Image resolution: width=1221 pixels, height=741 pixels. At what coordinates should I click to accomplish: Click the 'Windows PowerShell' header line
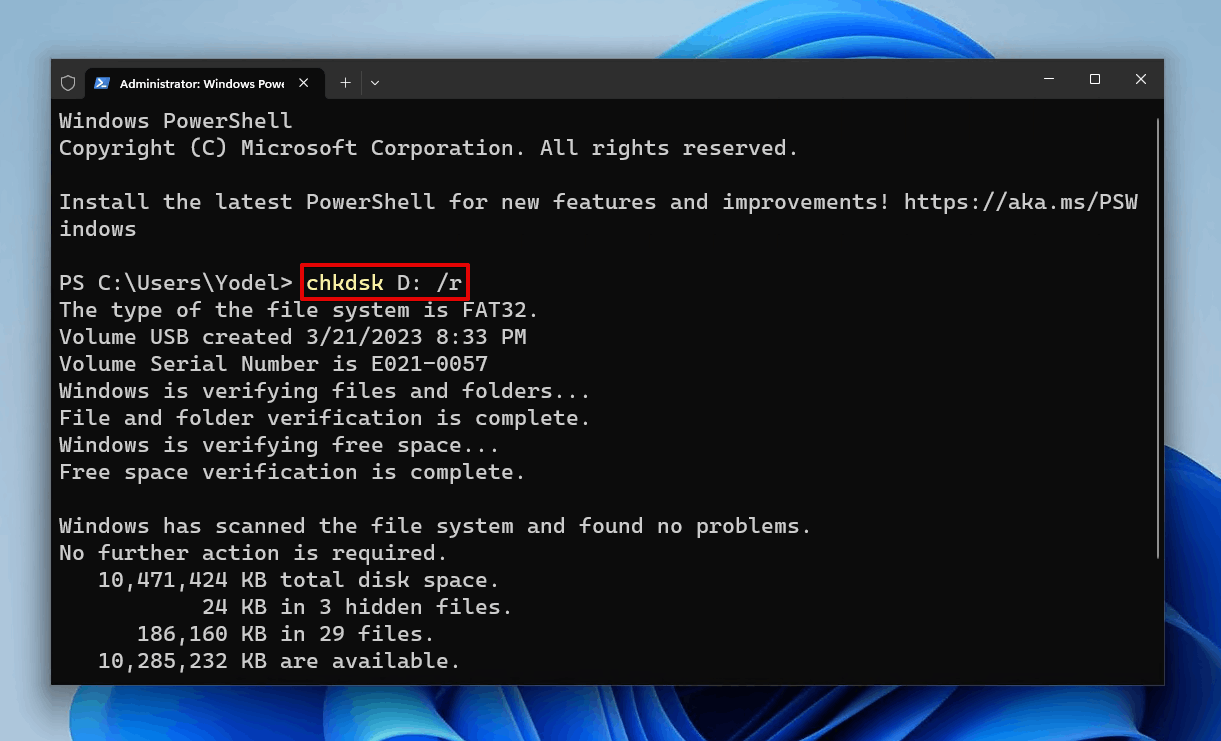click(176, 121)
